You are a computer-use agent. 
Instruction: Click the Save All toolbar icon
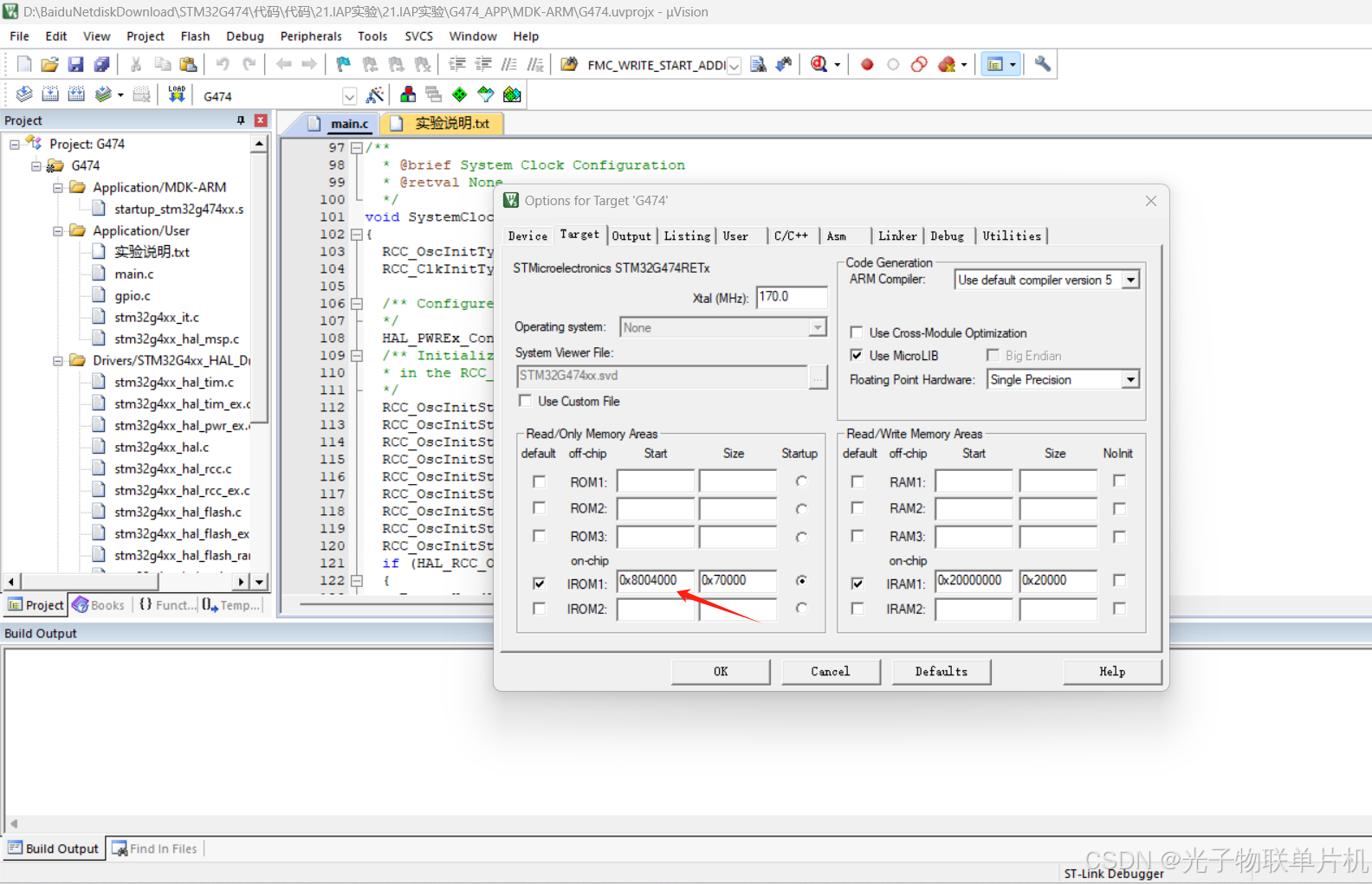(101, 64)
